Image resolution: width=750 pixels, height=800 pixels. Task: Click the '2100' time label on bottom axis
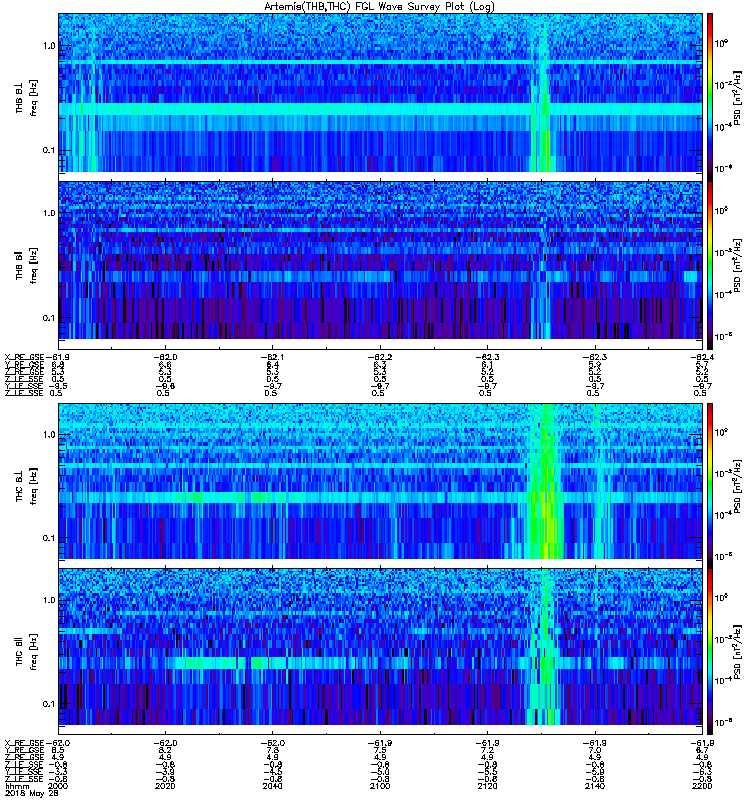click(380, 786)
